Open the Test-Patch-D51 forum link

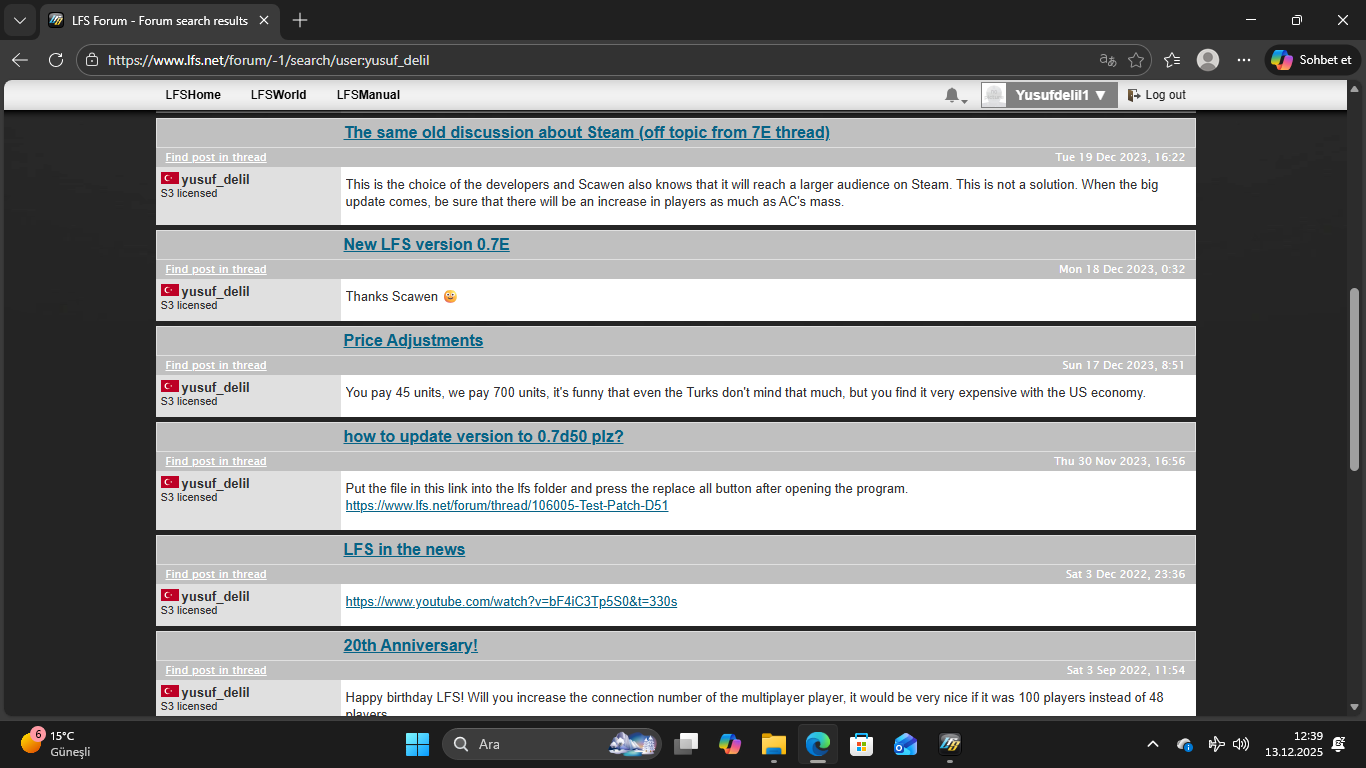pyautogui.click(x=507, y=505)
